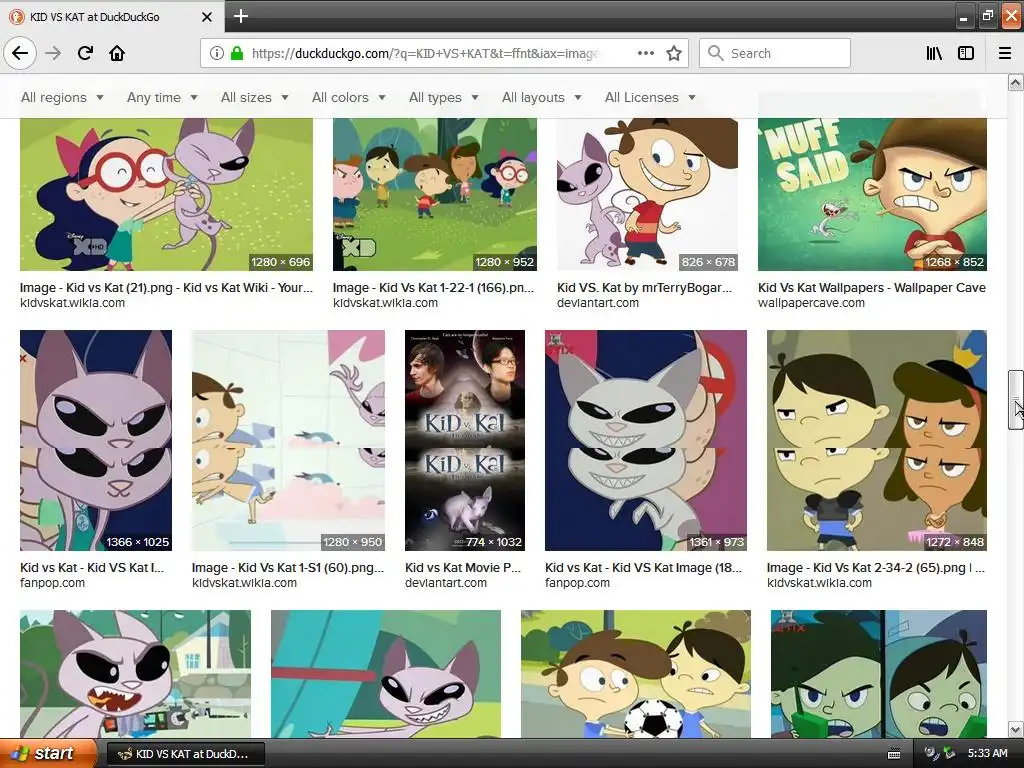
Task: Bookmark this page with the star
Action: click(x=674, y=53)
